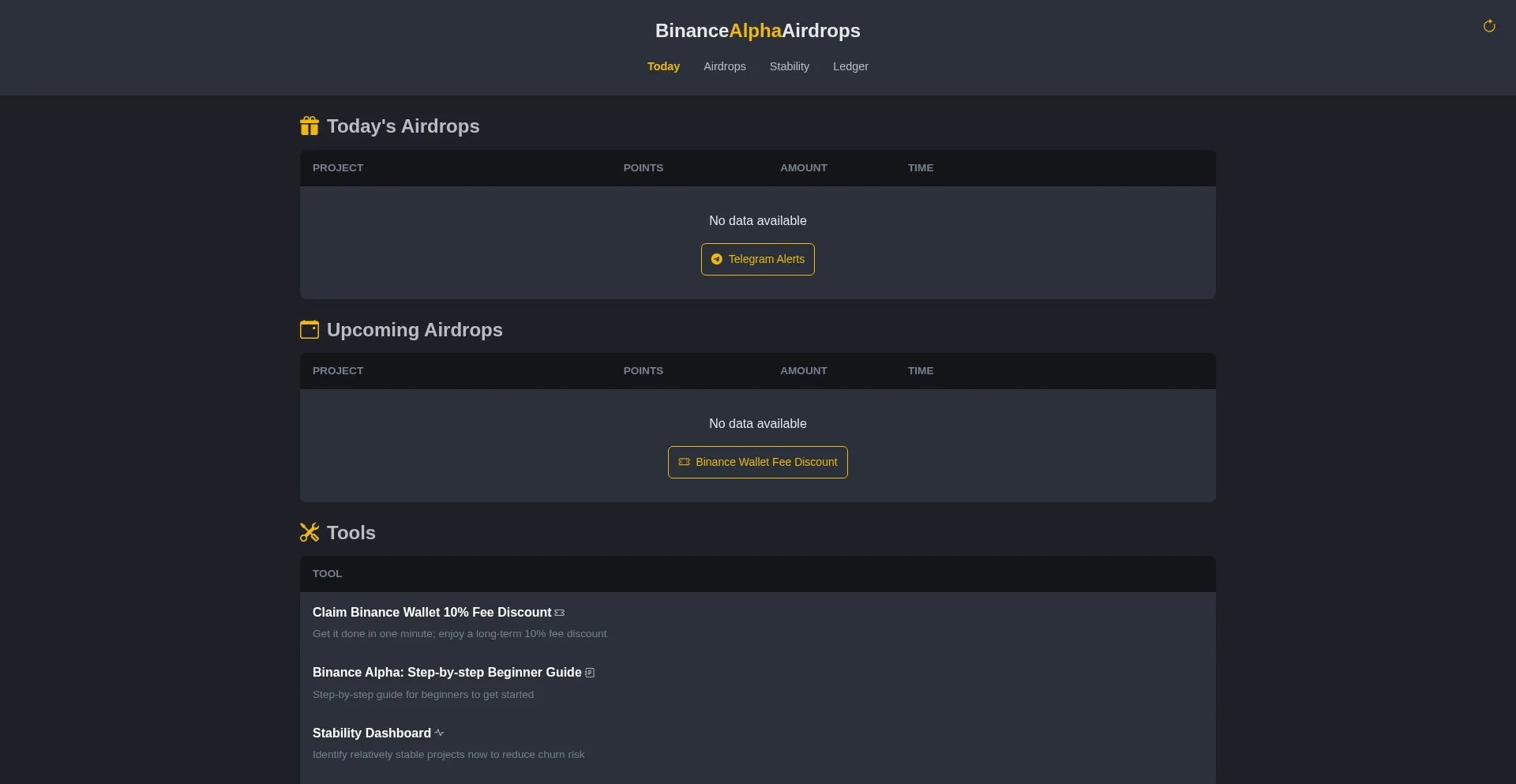The height and width of the screenshot is (784, 1516).
Task: Click TIME header in Upcoming Airdrops table
Action: (921, 371)
